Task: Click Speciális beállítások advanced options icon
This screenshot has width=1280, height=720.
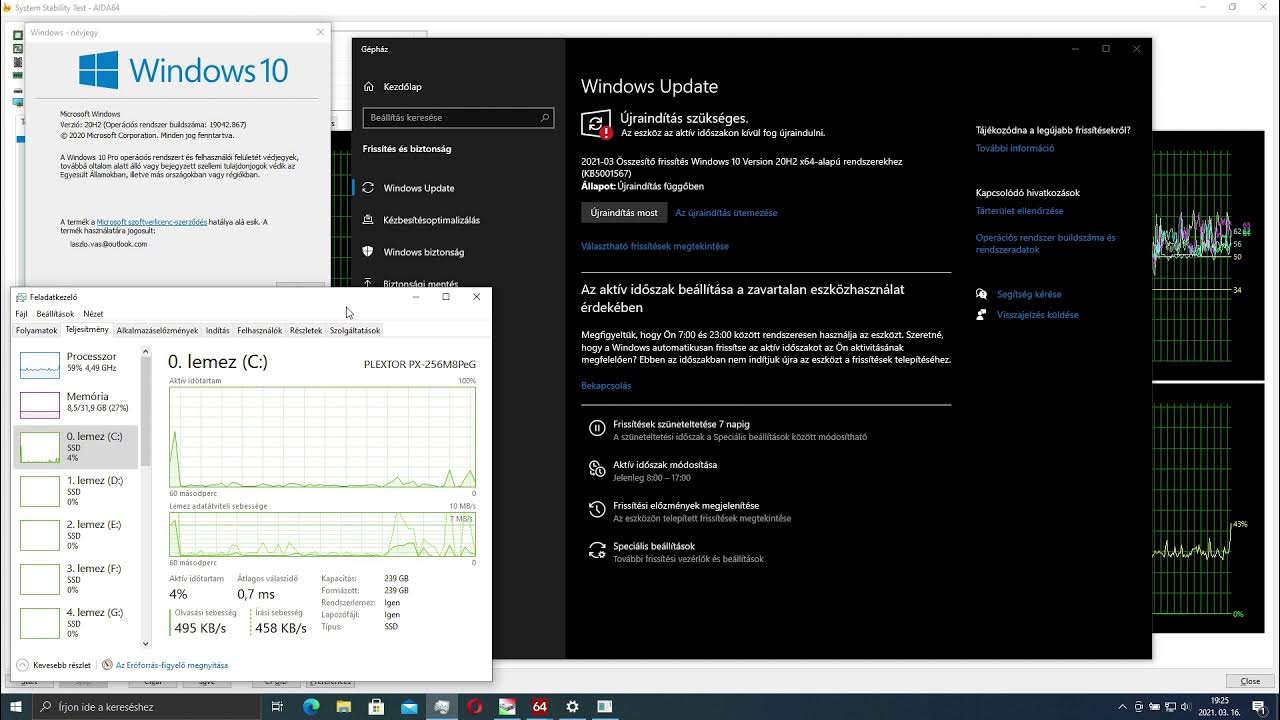Action: click(597, 551)
